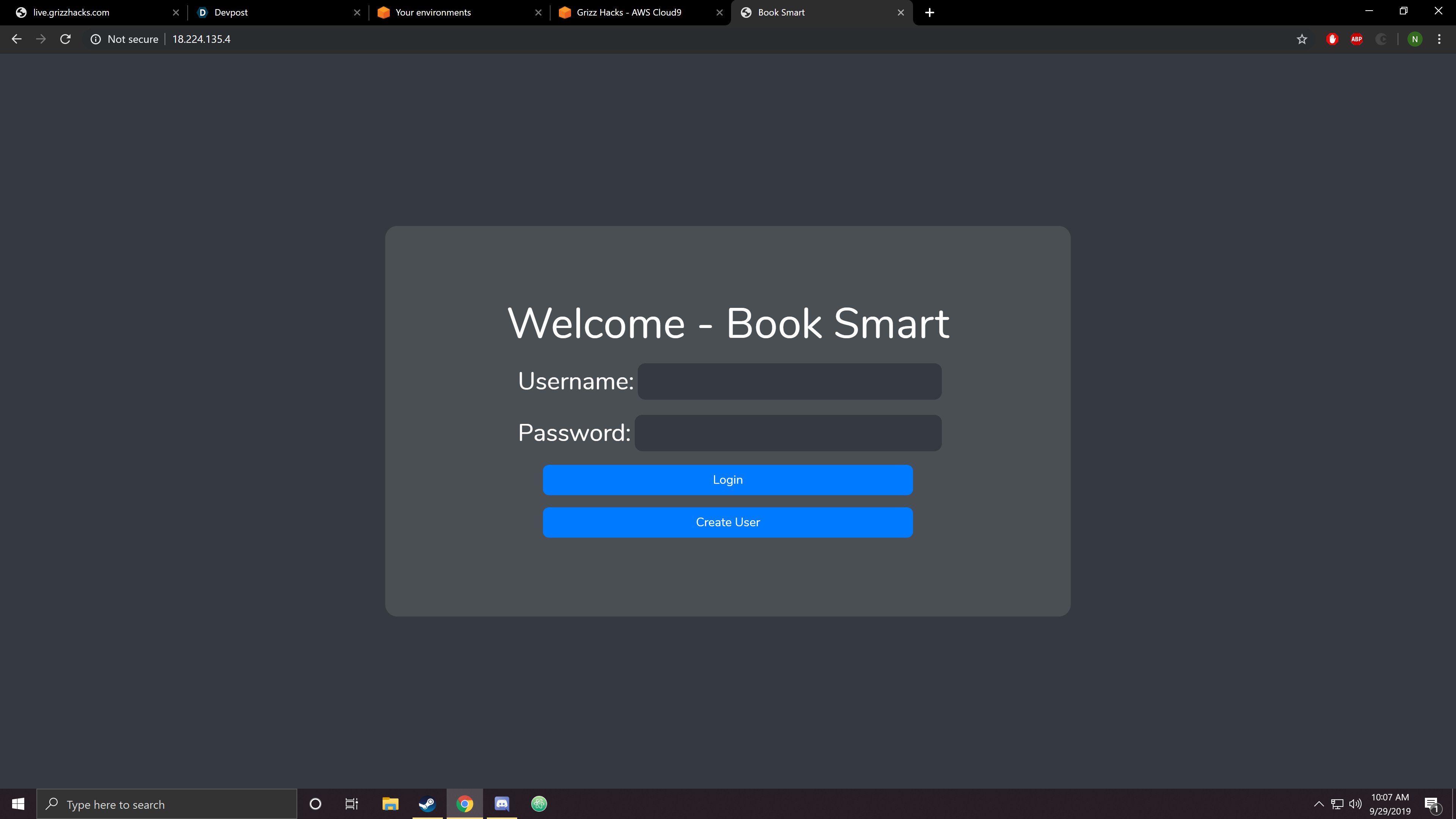Focus the Password input field
This screenshot has width=1456, height=819.
point(788,433)
